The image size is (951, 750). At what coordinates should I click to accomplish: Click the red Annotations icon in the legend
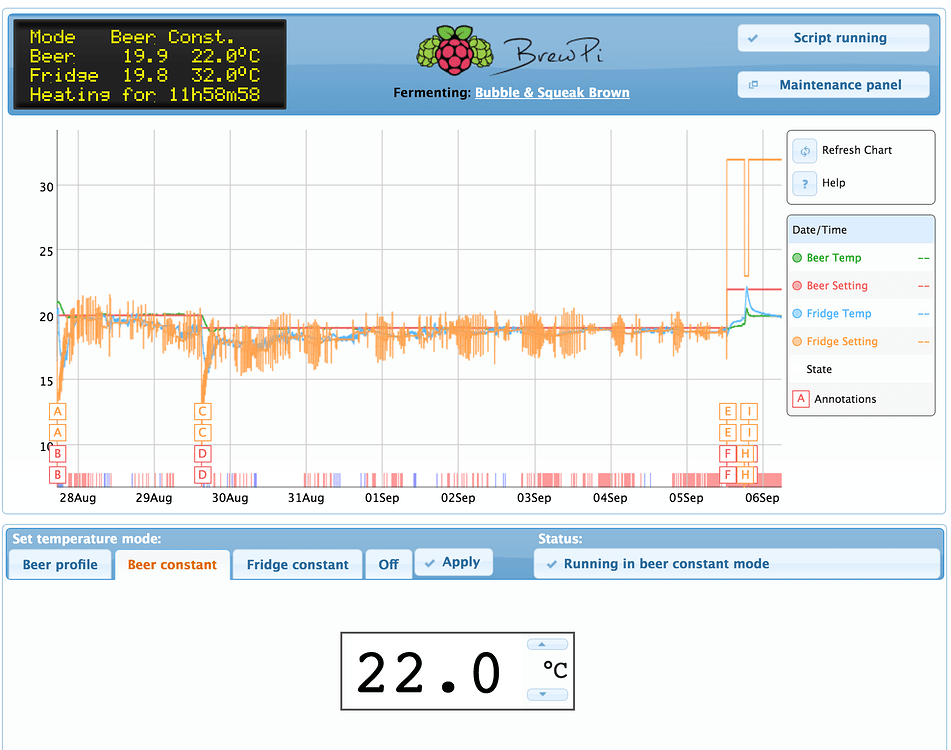tap(800, 398)
